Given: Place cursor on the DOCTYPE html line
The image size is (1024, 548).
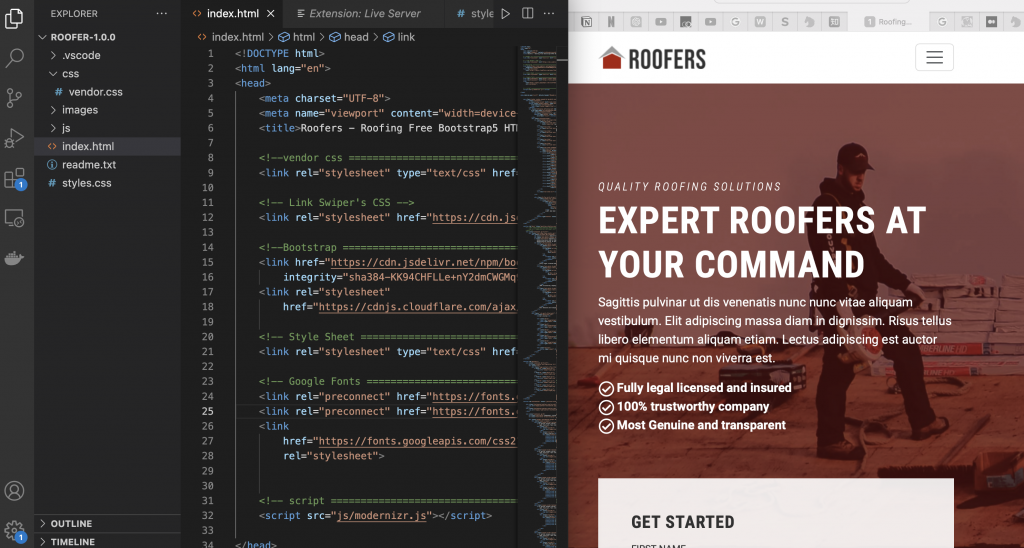Looking at the screenshot, I should [280, 54].
